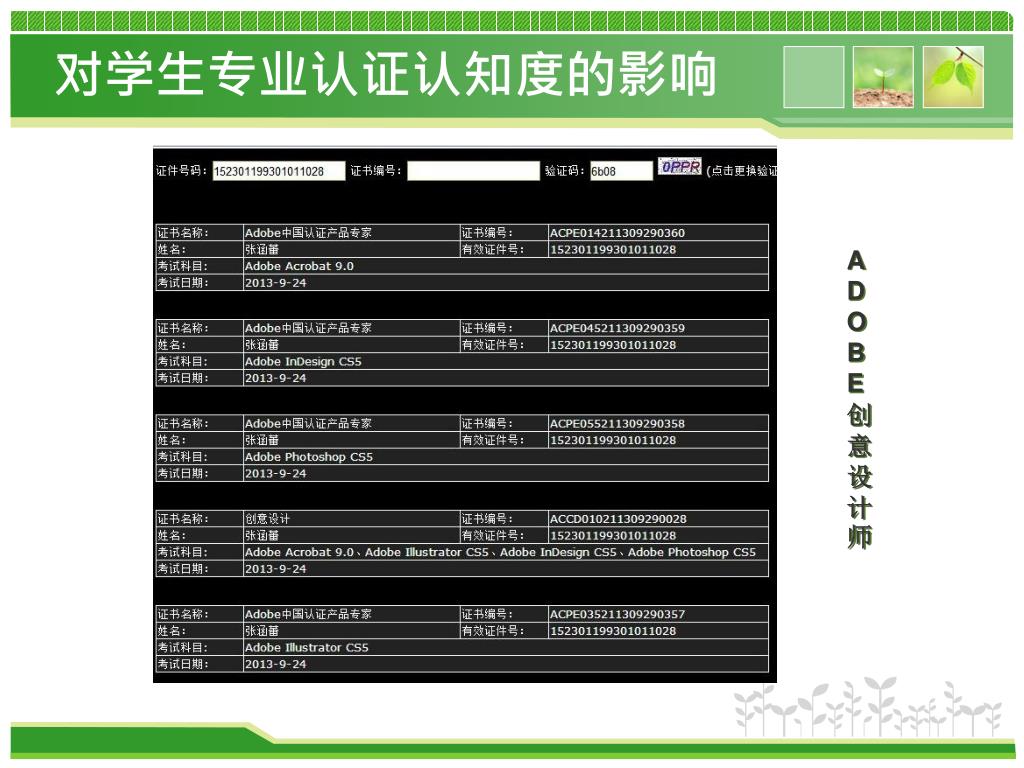This screenshot has width=1024, height=768.
Task: Click the 验证码 label
Action: (x=565, y=171)
